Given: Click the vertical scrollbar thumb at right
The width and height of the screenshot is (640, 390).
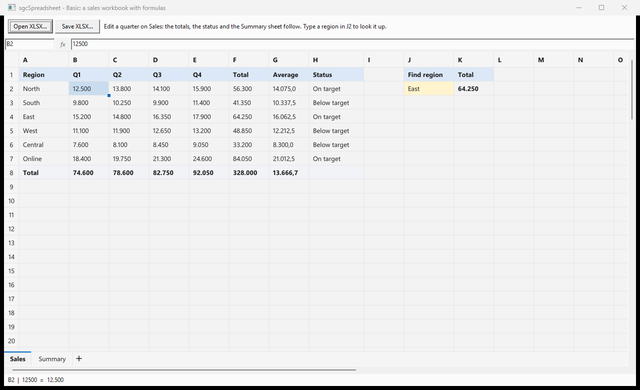Looking at the screenshot, I should point(632,90).
